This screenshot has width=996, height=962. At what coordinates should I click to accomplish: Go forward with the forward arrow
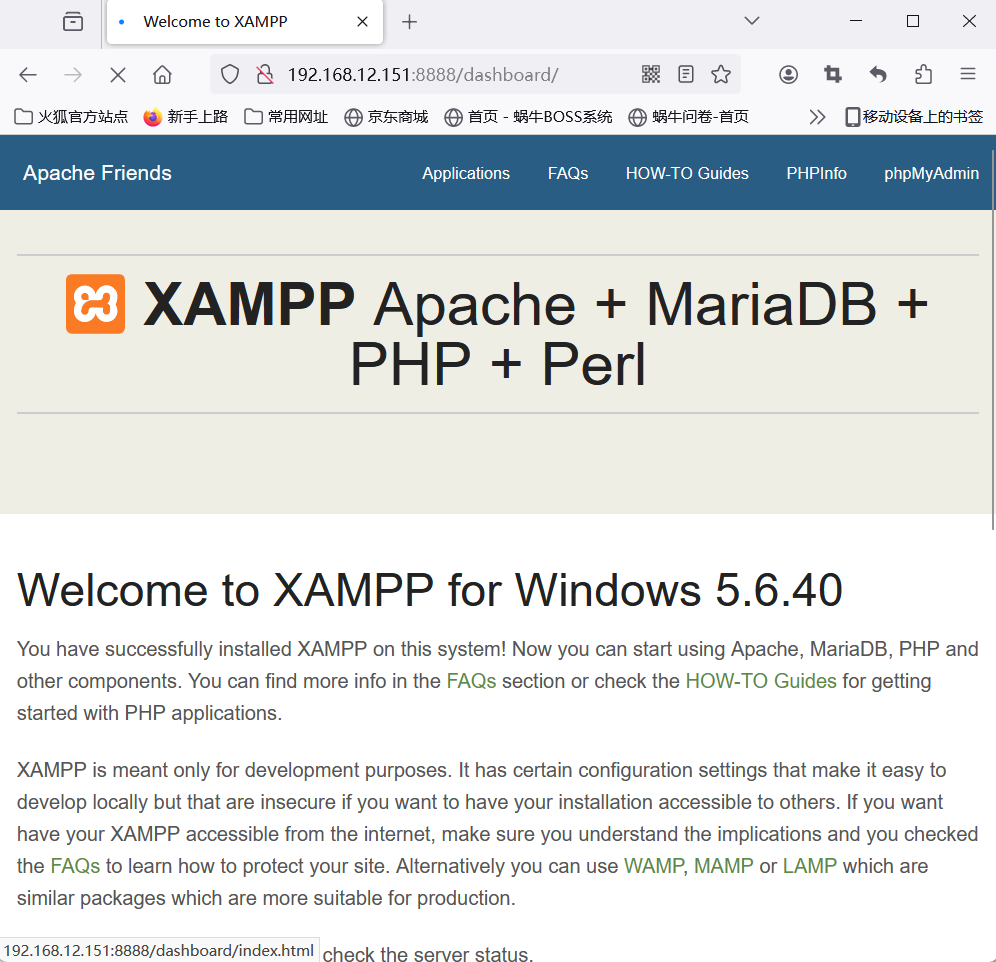pyautogui.click(x=73, y=75)
